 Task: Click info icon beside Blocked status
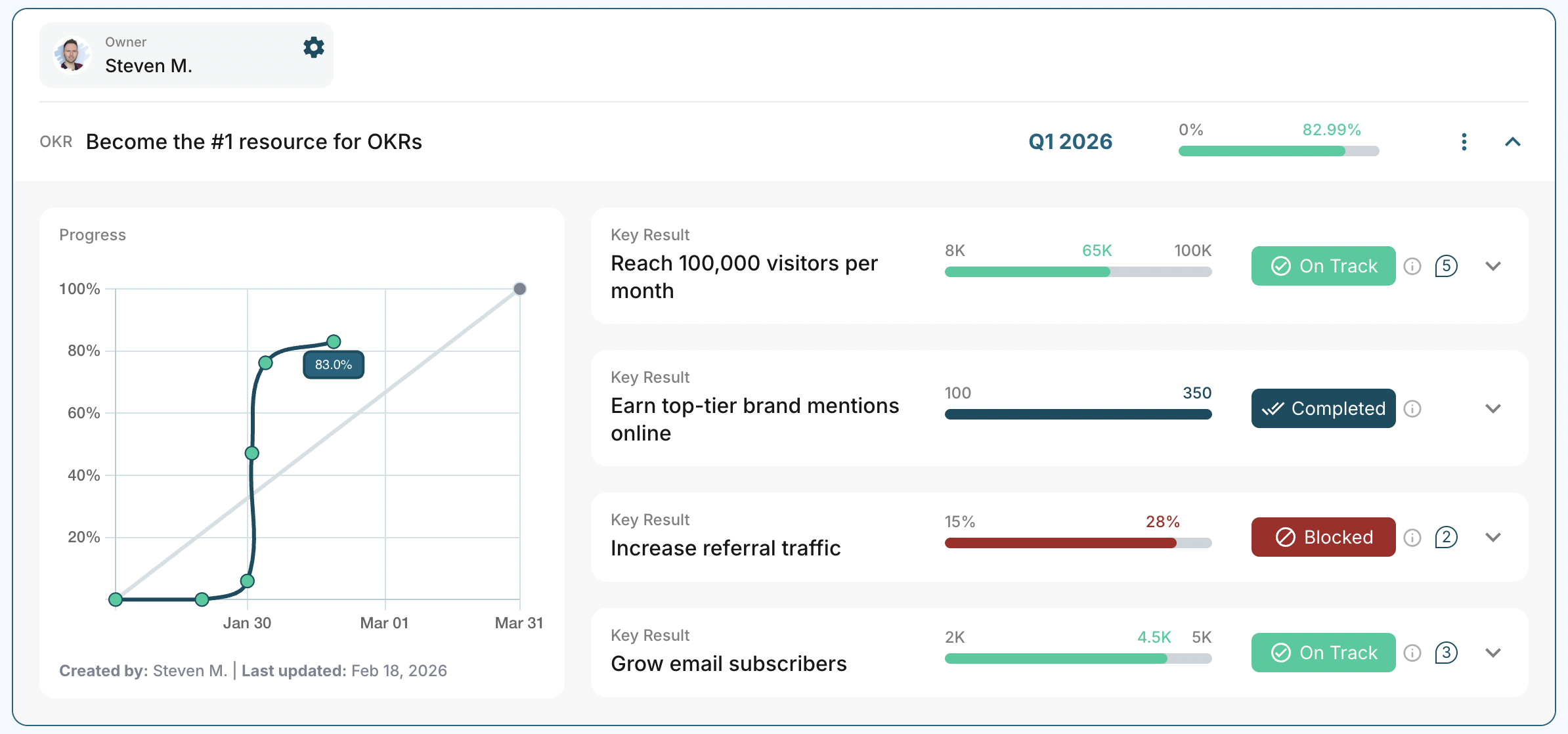point(1412,538)
